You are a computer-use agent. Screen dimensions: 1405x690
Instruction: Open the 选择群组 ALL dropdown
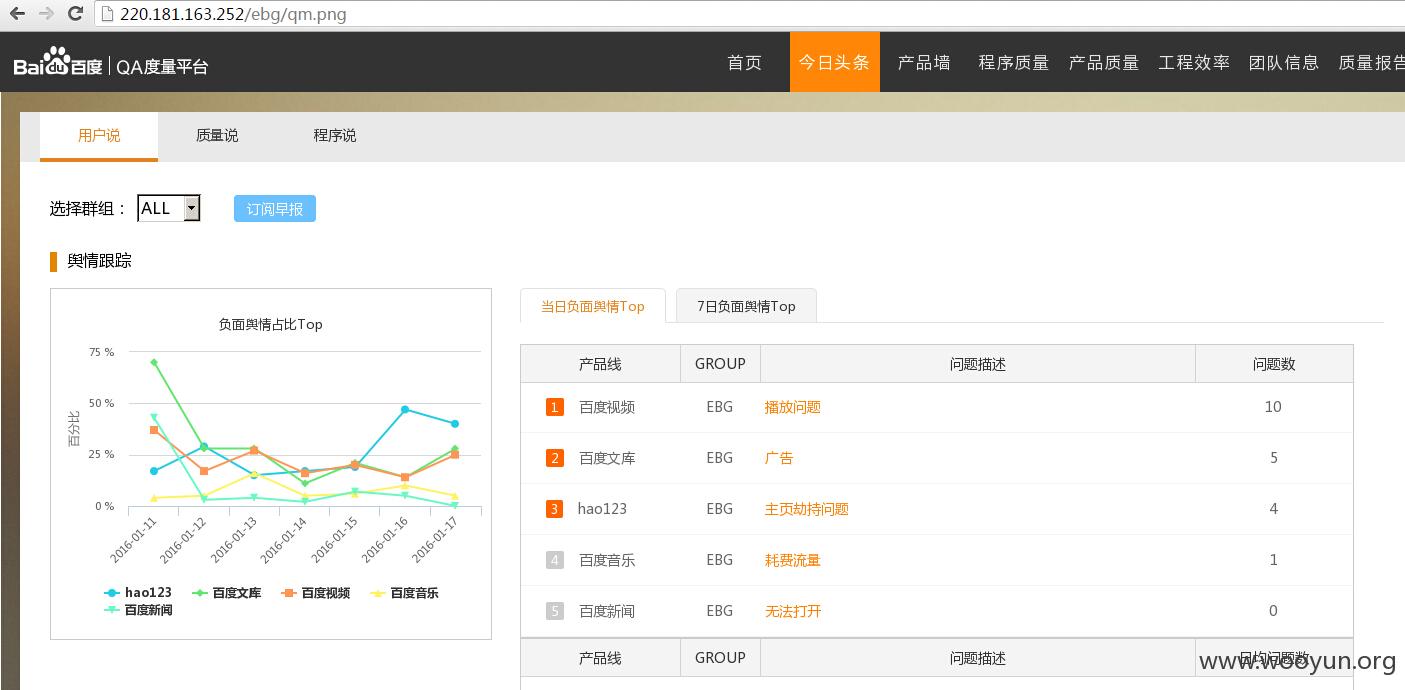point(169,208)
